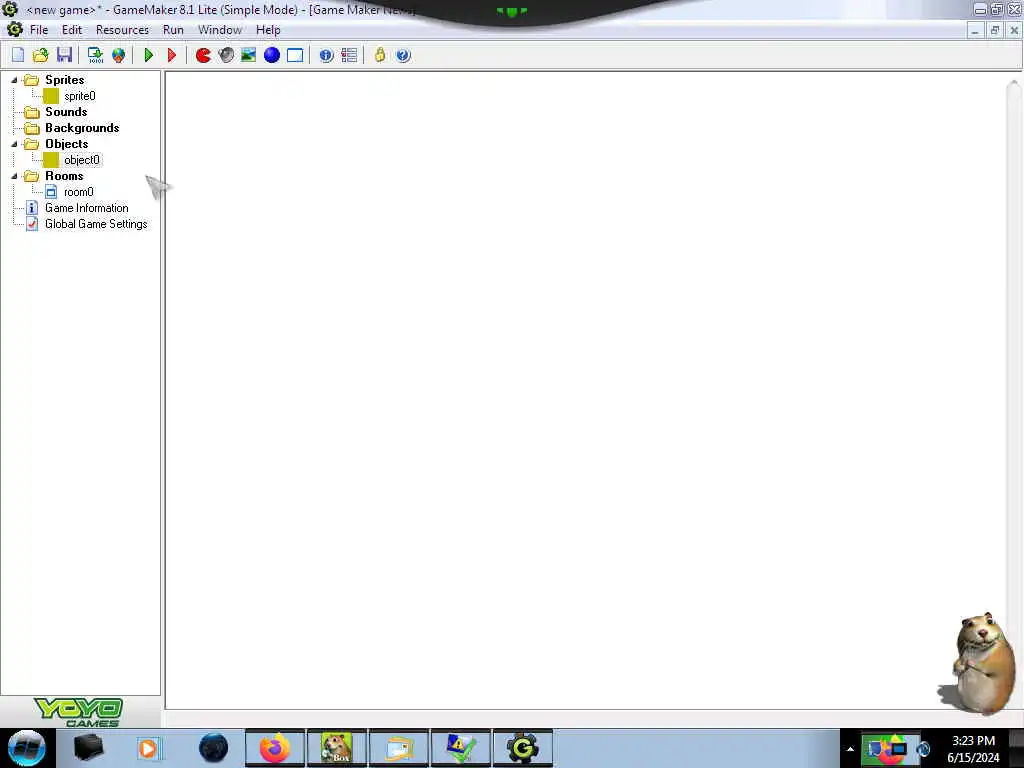Create a sound with speaker icon
This screenshot has width=1024, height=768.
[x=226, y=56]
